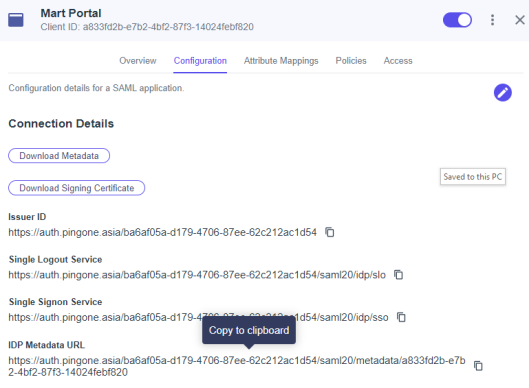Screen dimensions: 529x388
Task: Click the IDP Metadata URL text
Action: pyautogui.click(x=237, y=366)
